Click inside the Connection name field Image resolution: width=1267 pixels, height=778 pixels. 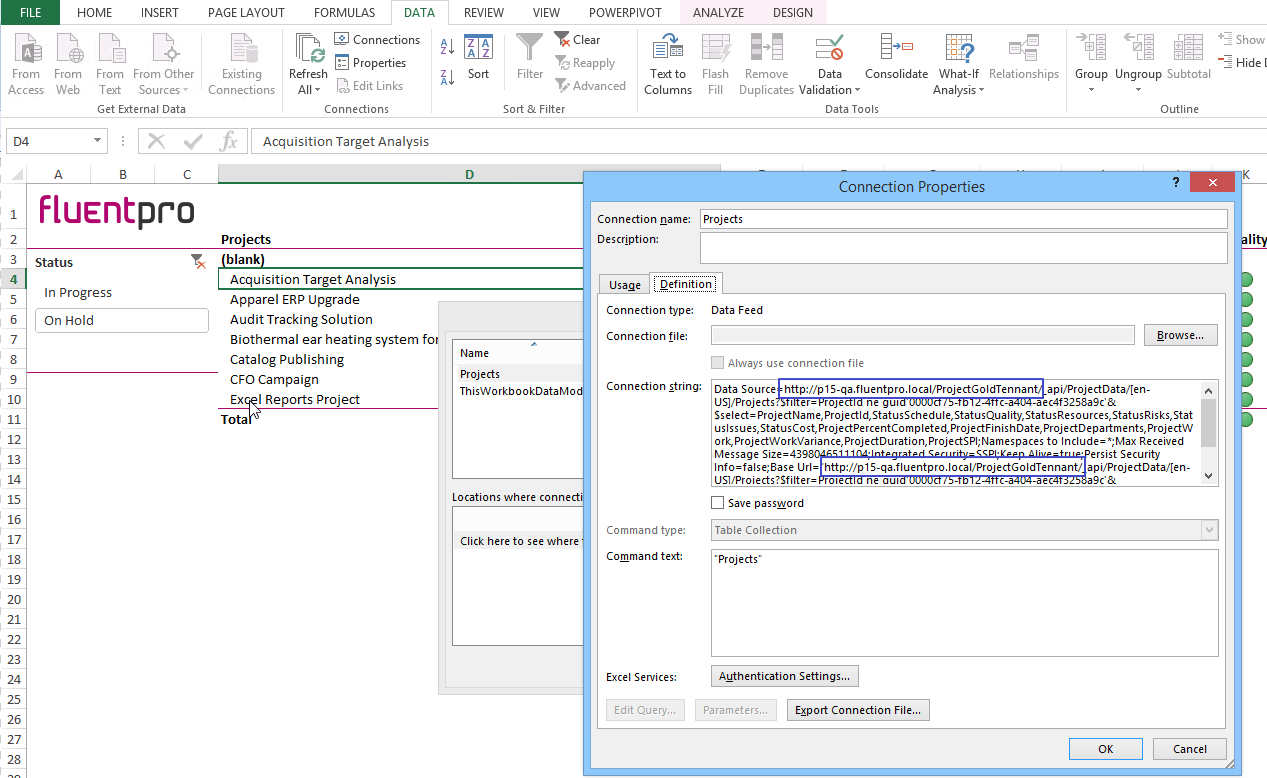coord(964,219)
